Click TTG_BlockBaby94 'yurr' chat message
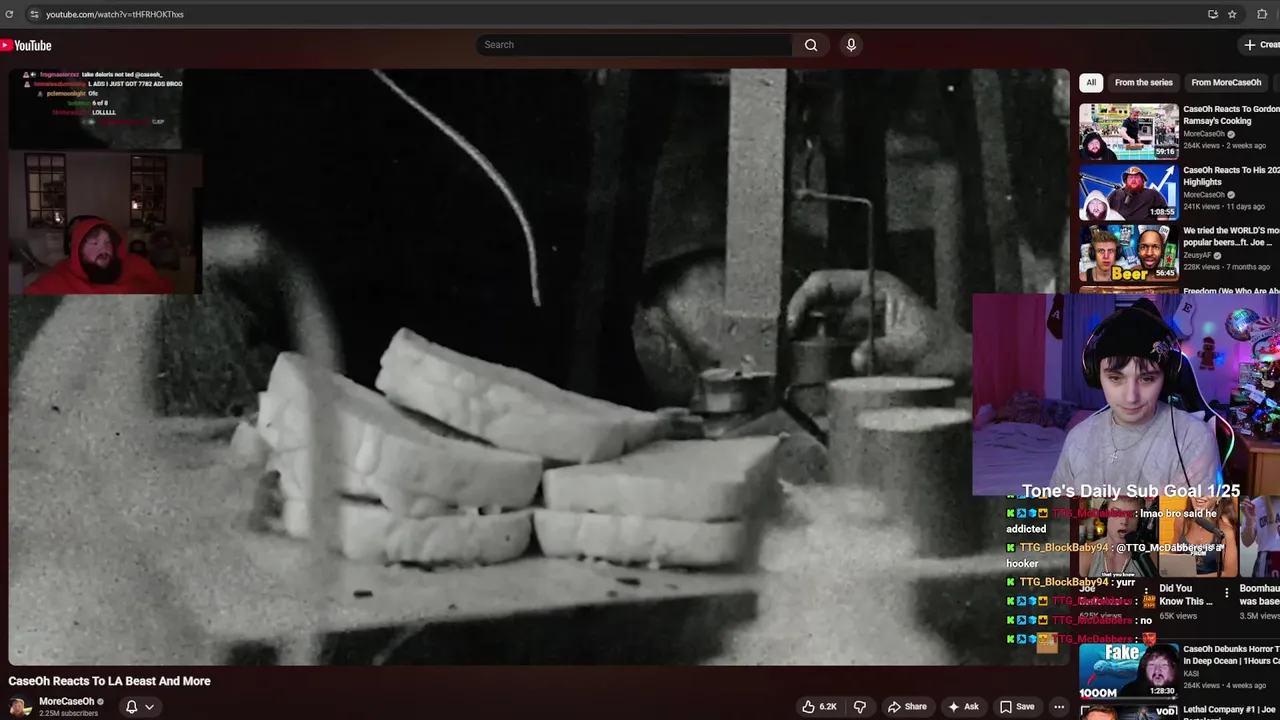1280x720 pixels. [1071, 582]
